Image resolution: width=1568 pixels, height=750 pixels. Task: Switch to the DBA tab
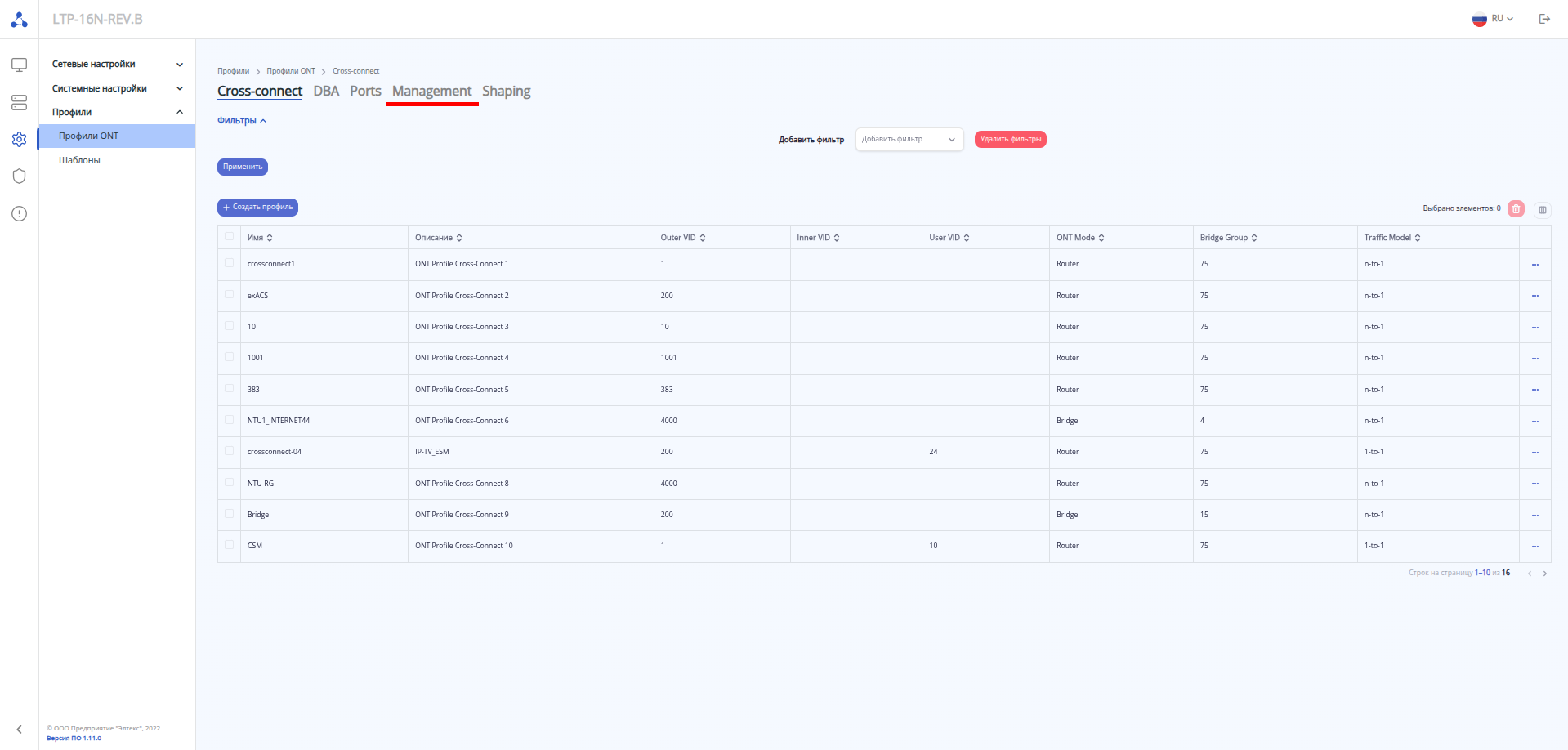(x=326, y=91)
